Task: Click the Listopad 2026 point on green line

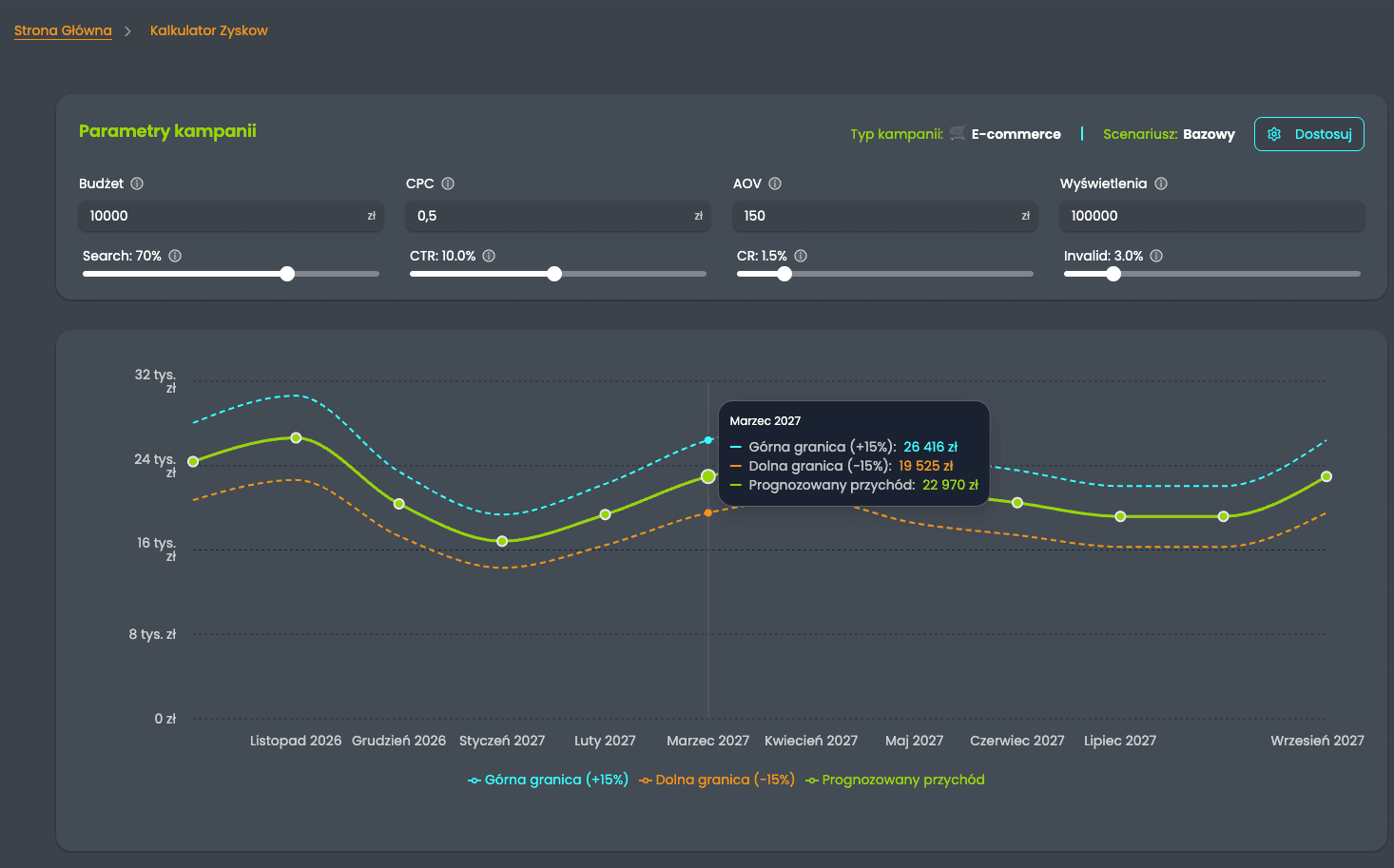Action: coord(296,438)
